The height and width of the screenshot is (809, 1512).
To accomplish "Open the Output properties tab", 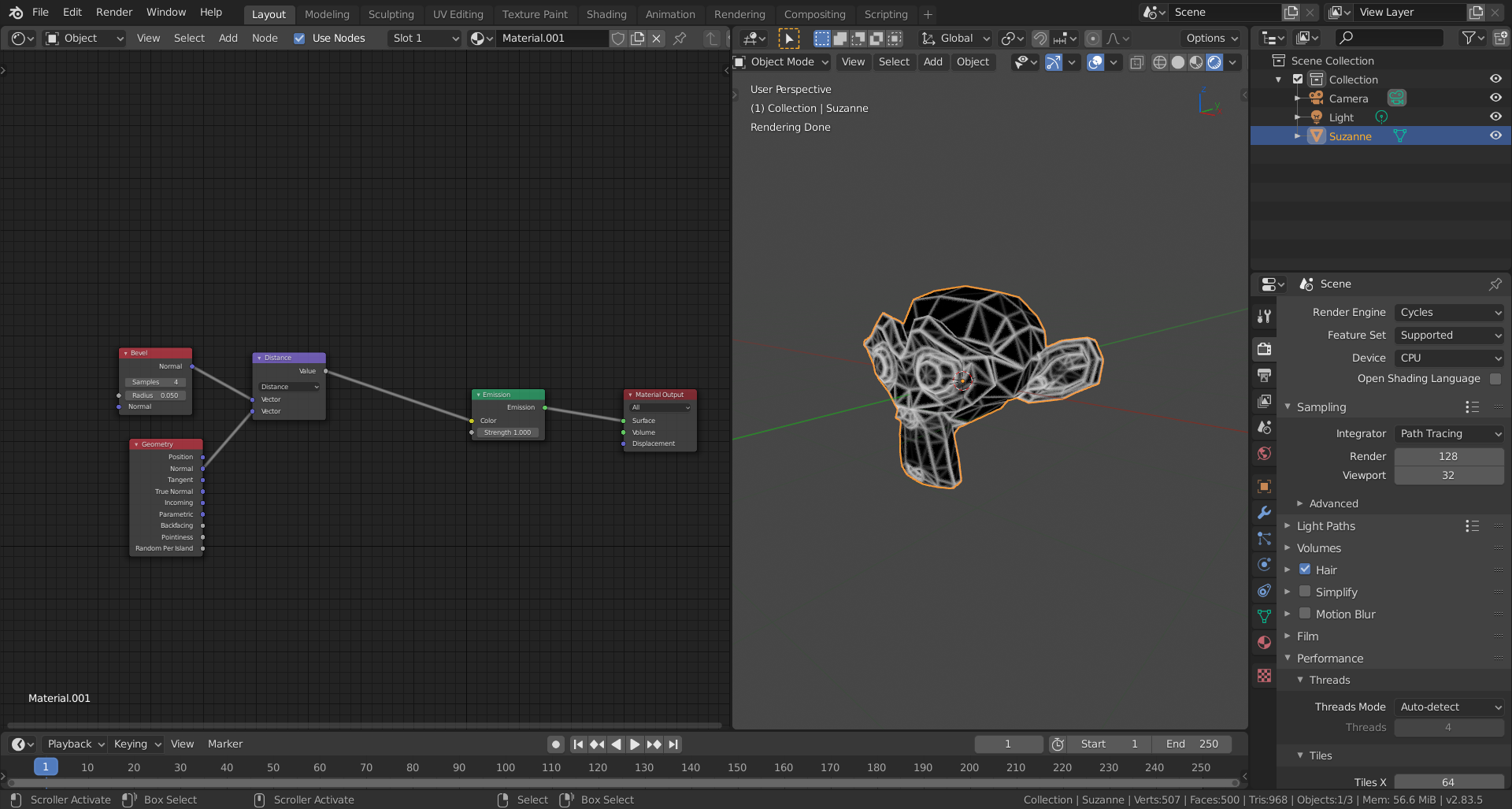I will coord(1264,375).
